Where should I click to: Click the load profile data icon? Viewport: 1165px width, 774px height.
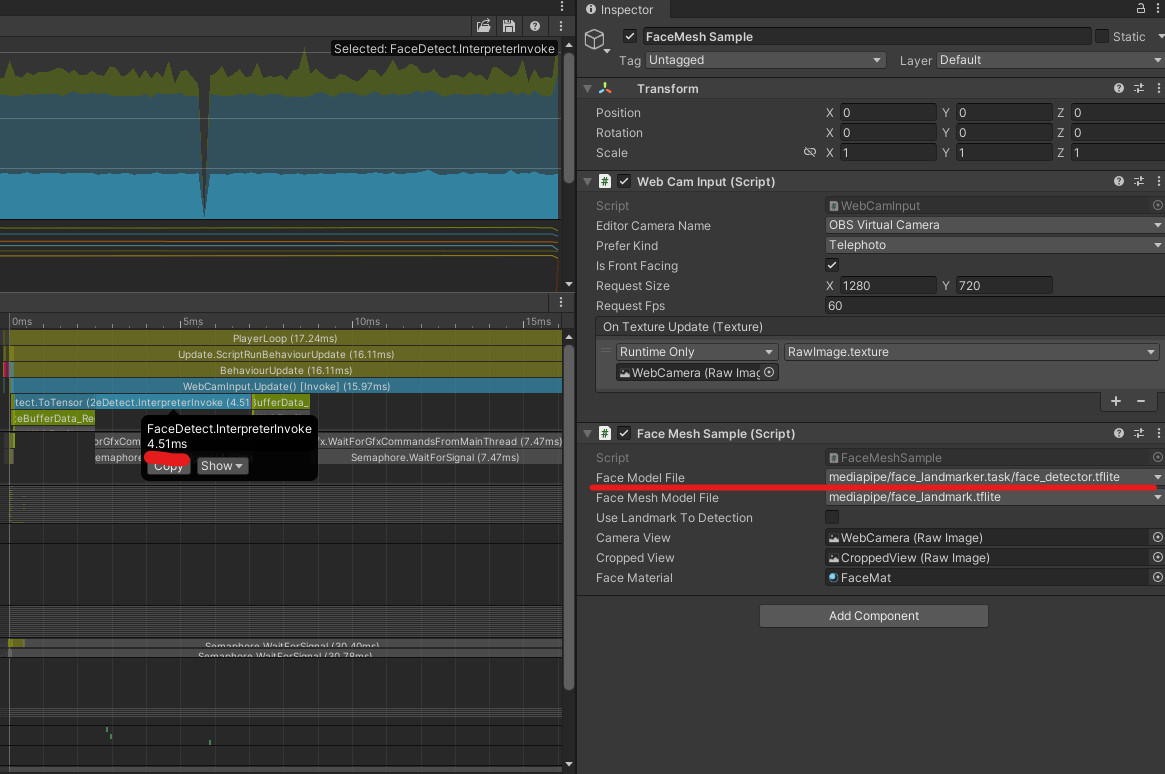[484, 25]
